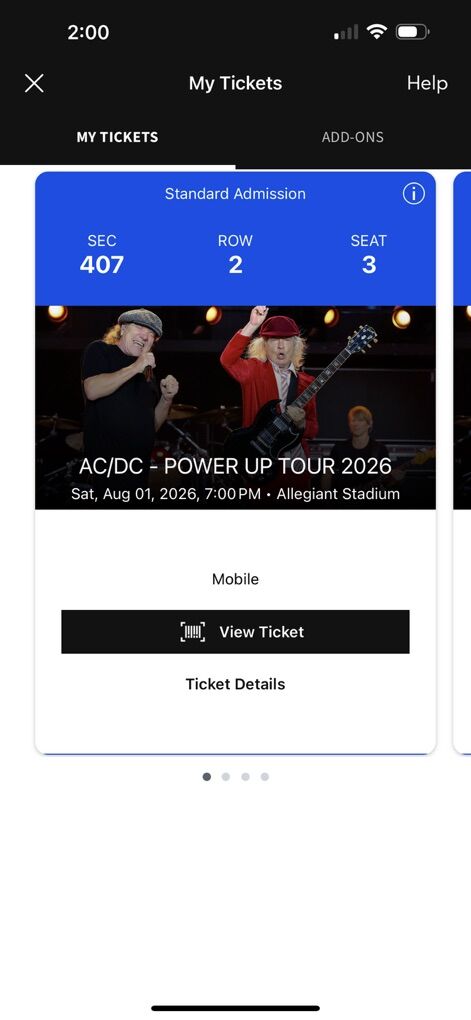
Task: Switch to the ADD-ONS tab
Action: tap(353, 137)
